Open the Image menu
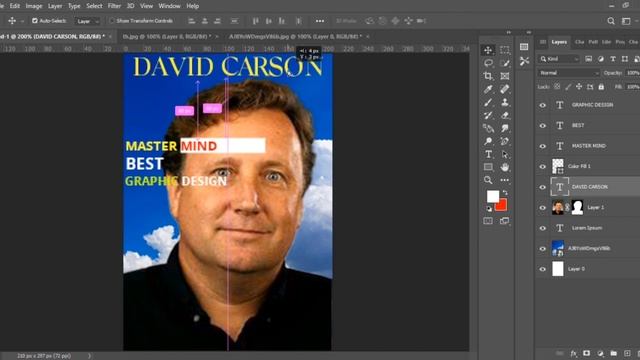Image resolution: width=640 pixels, height=360 pixels. coord(34,6)
